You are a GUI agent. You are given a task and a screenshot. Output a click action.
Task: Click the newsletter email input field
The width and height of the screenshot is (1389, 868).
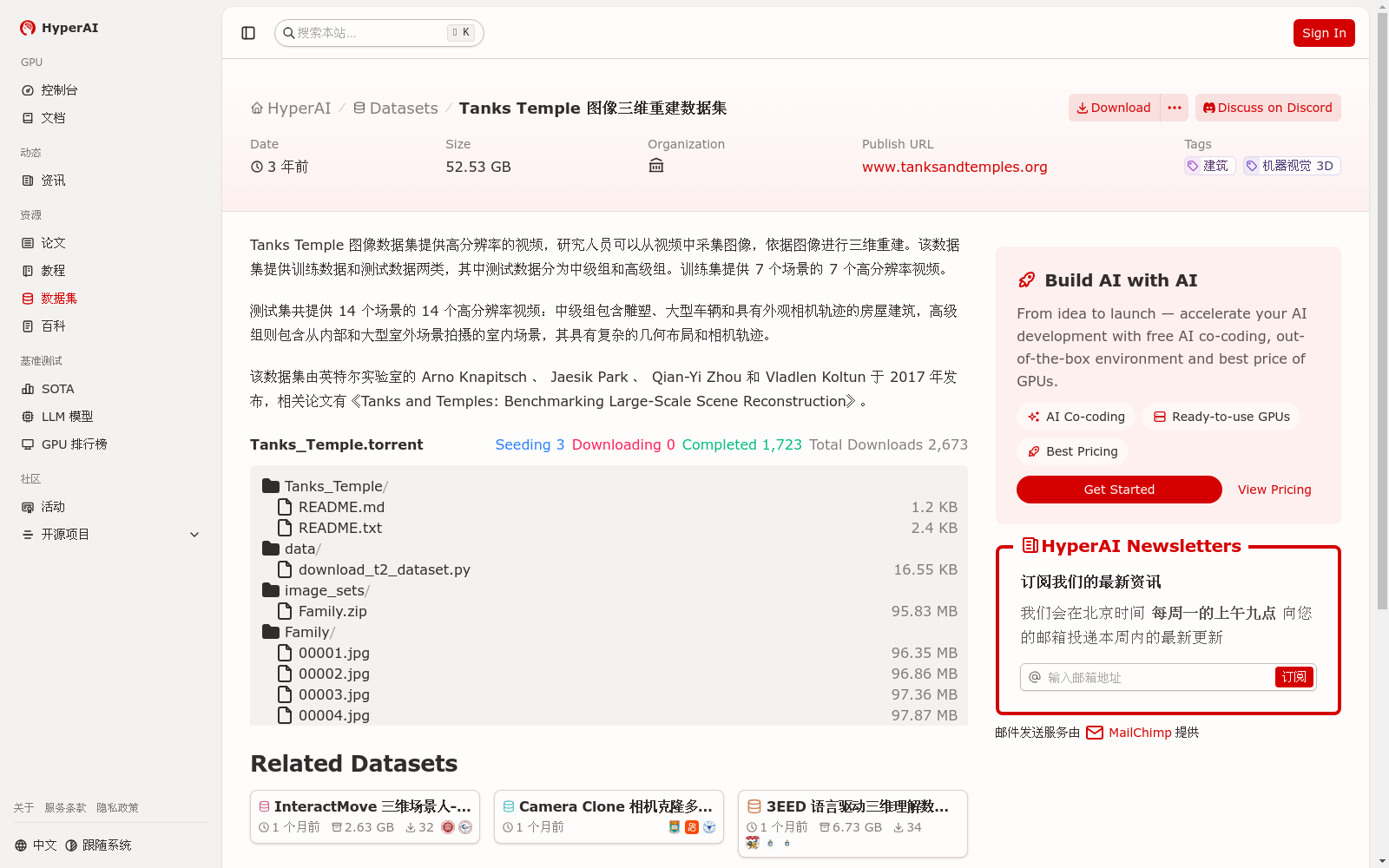coord(1158,677)
